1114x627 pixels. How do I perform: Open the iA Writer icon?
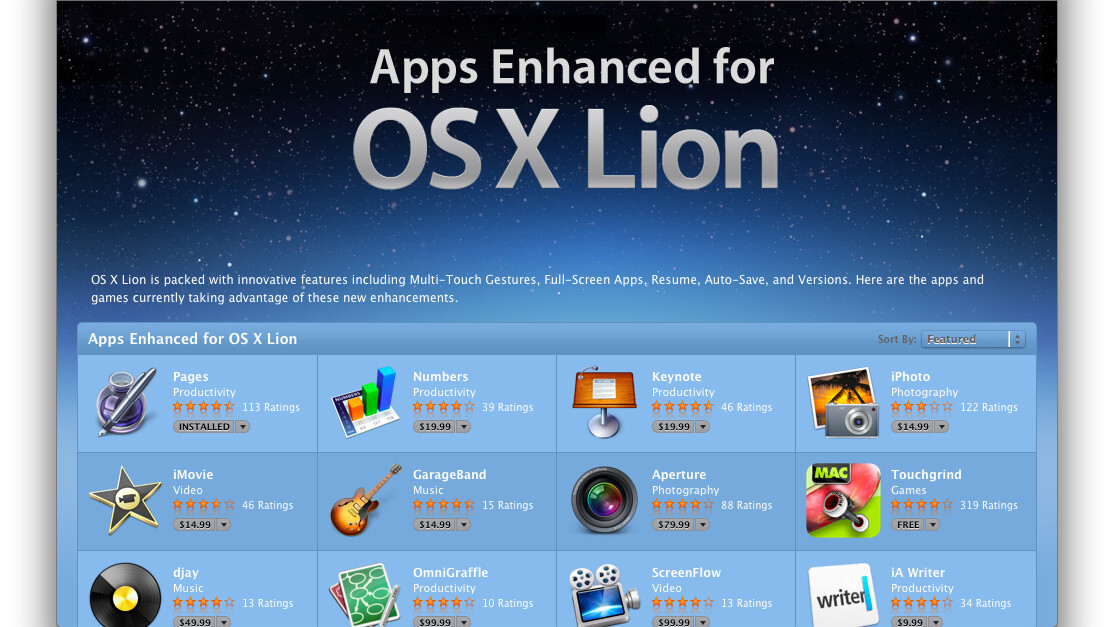coord(843,595)
